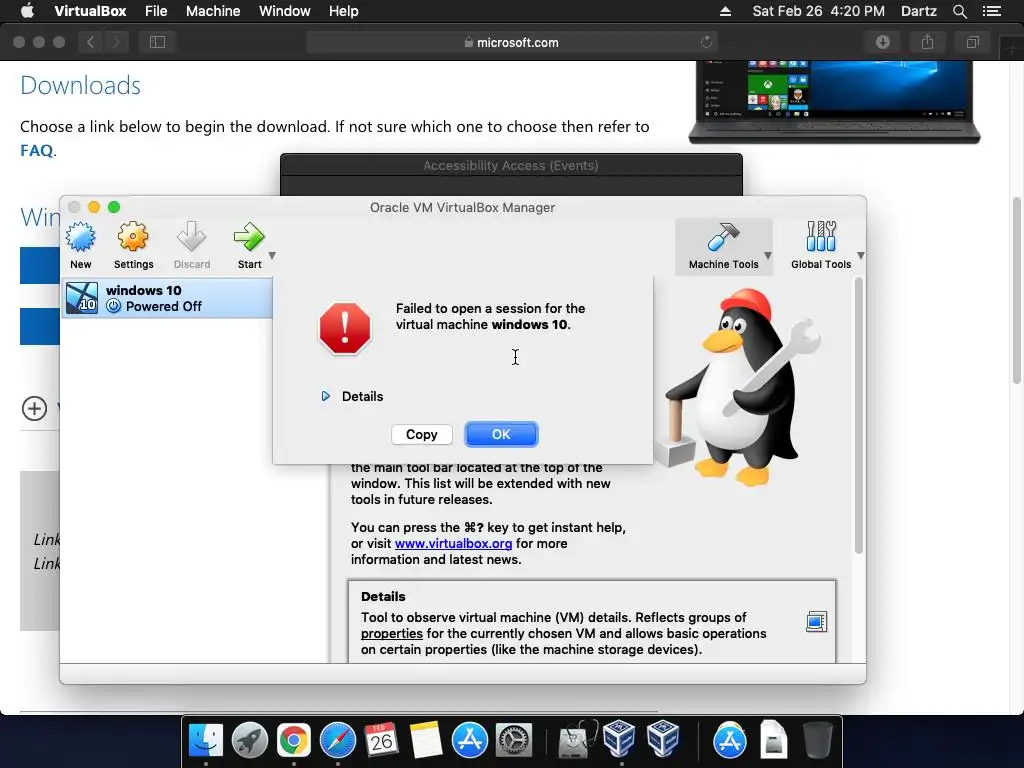
Task: Start the VM with the green arrow
Action: [249, 237]
